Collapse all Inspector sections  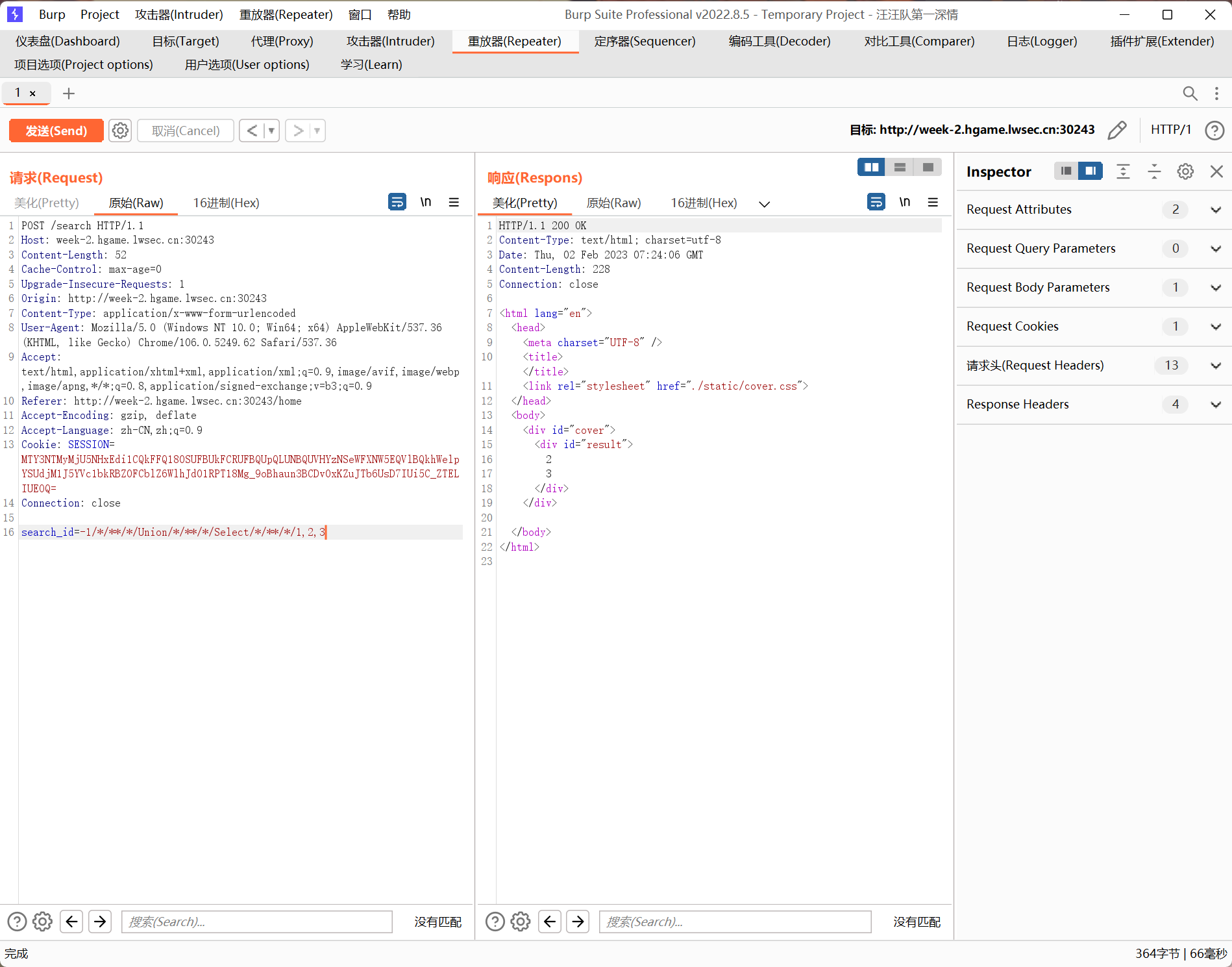[x=1154, y=171]
